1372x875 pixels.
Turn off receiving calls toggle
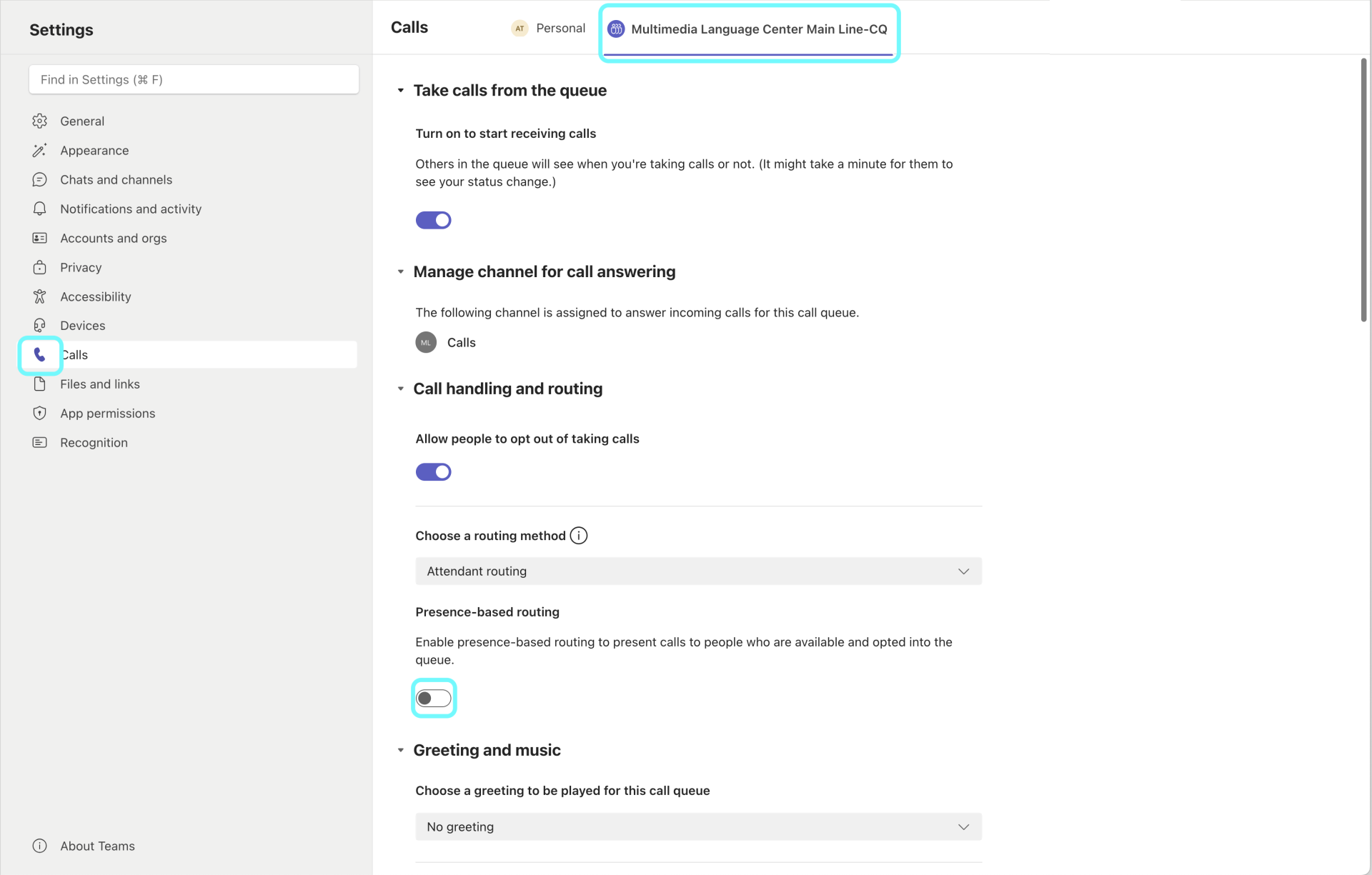[434, 220]
